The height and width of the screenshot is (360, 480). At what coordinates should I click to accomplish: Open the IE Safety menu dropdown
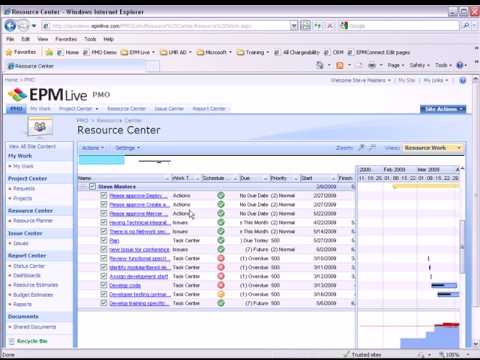[x=420, y=65]
